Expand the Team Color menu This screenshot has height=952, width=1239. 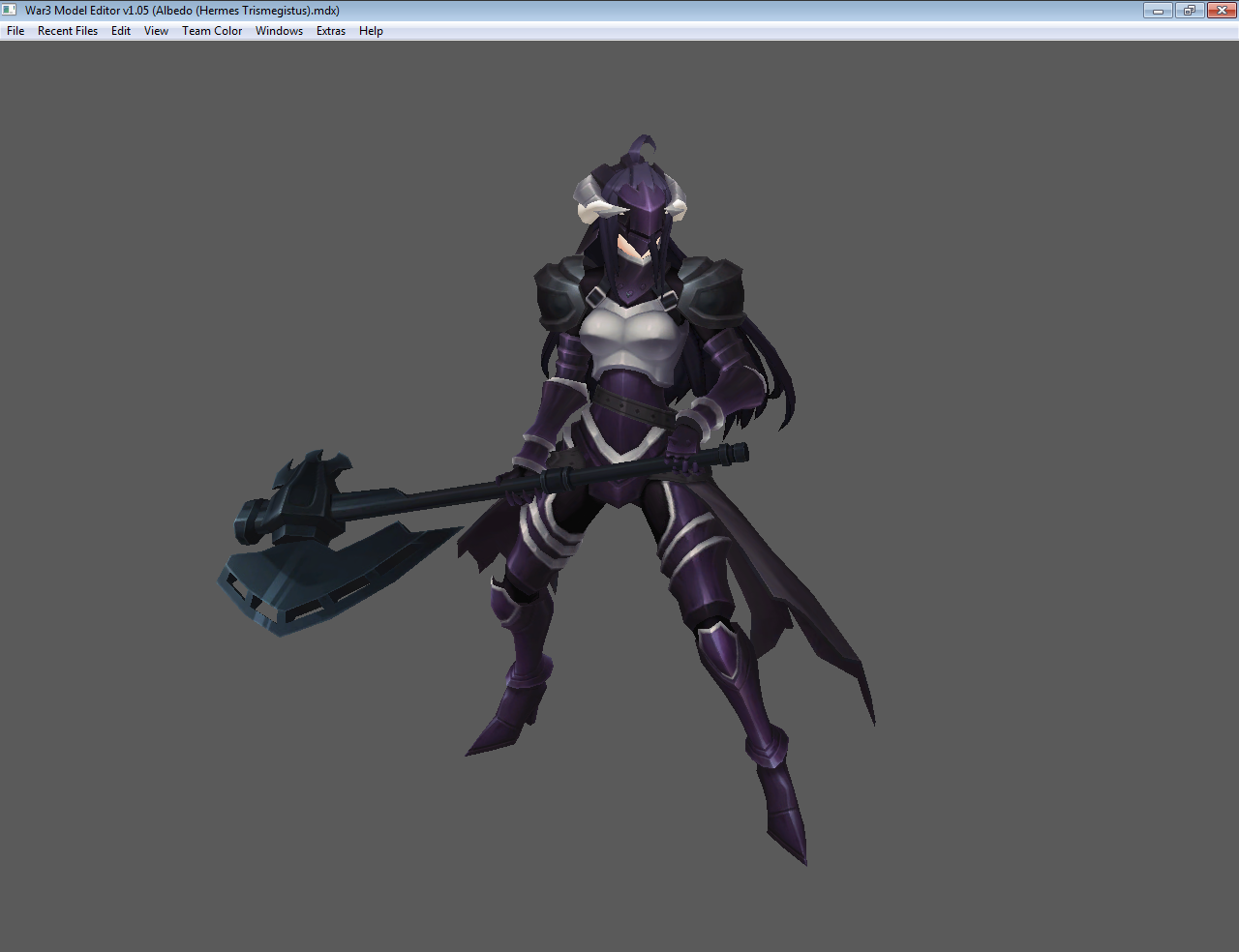(212, 31)
